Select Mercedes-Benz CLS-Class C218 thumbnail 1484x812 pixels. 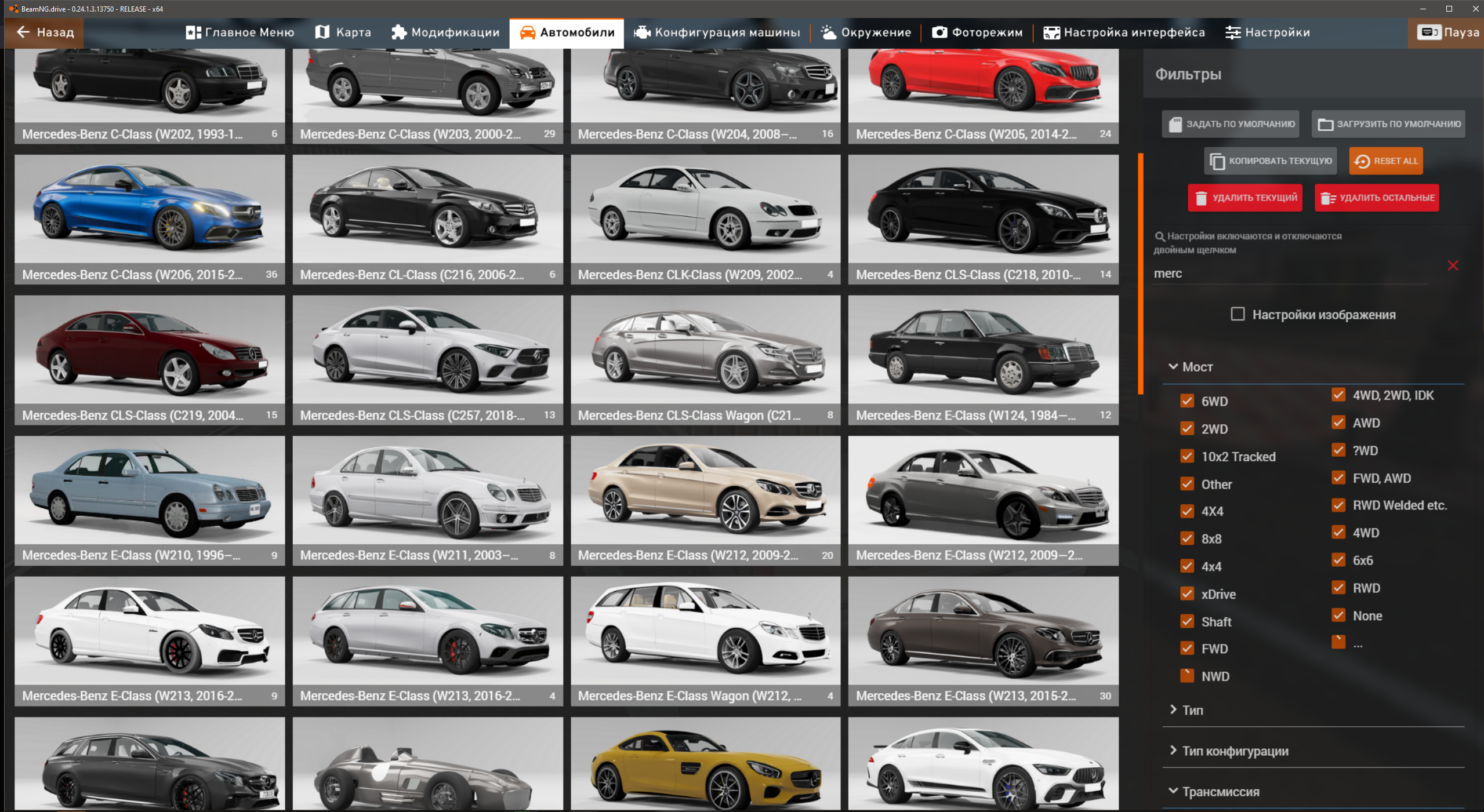point(984,219)
